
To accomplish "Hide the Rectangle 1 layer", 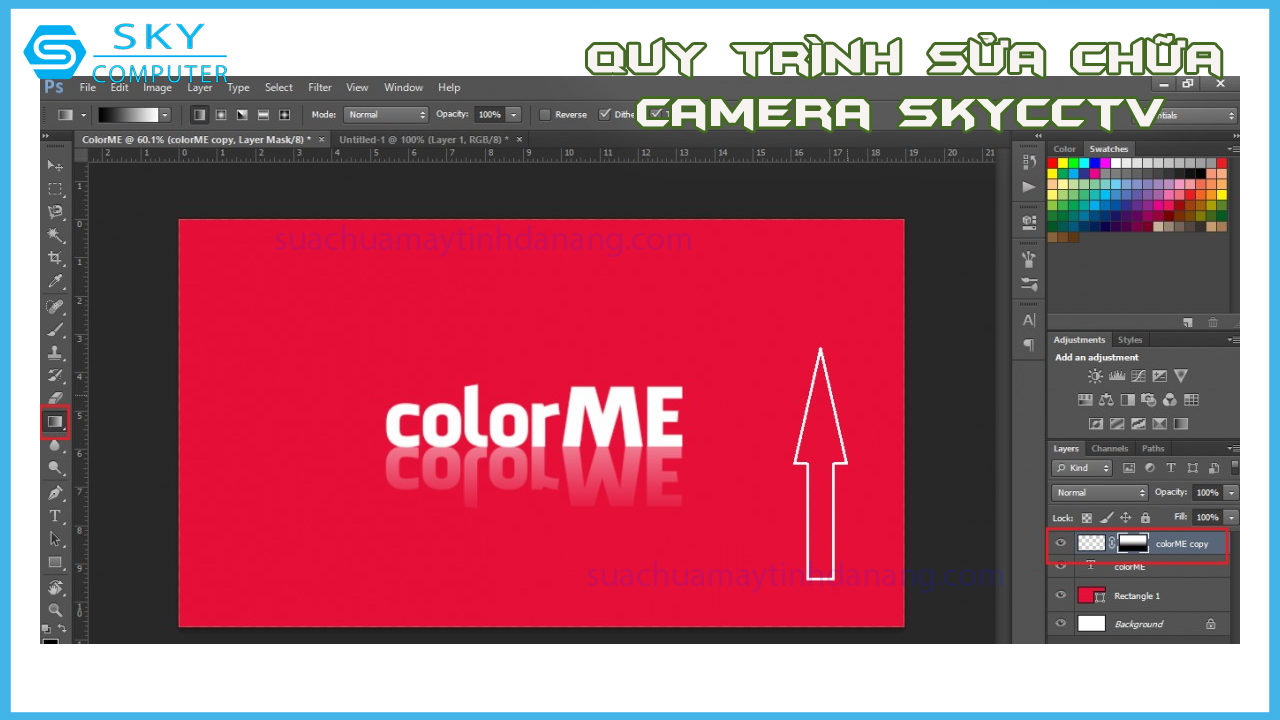I will tap(1061, 595).
